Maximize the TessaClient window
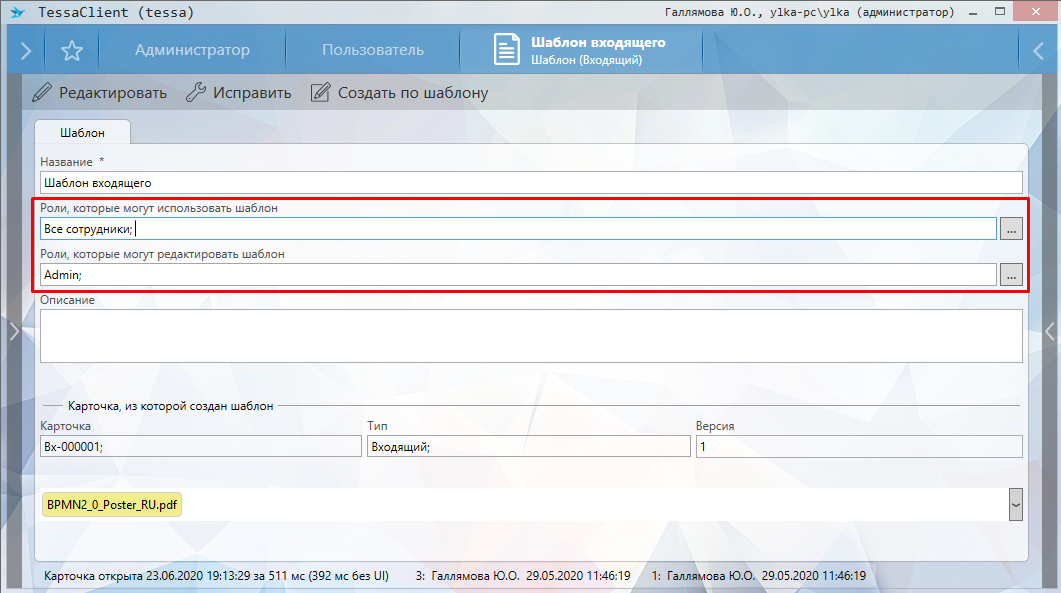 click(1000, 12)
